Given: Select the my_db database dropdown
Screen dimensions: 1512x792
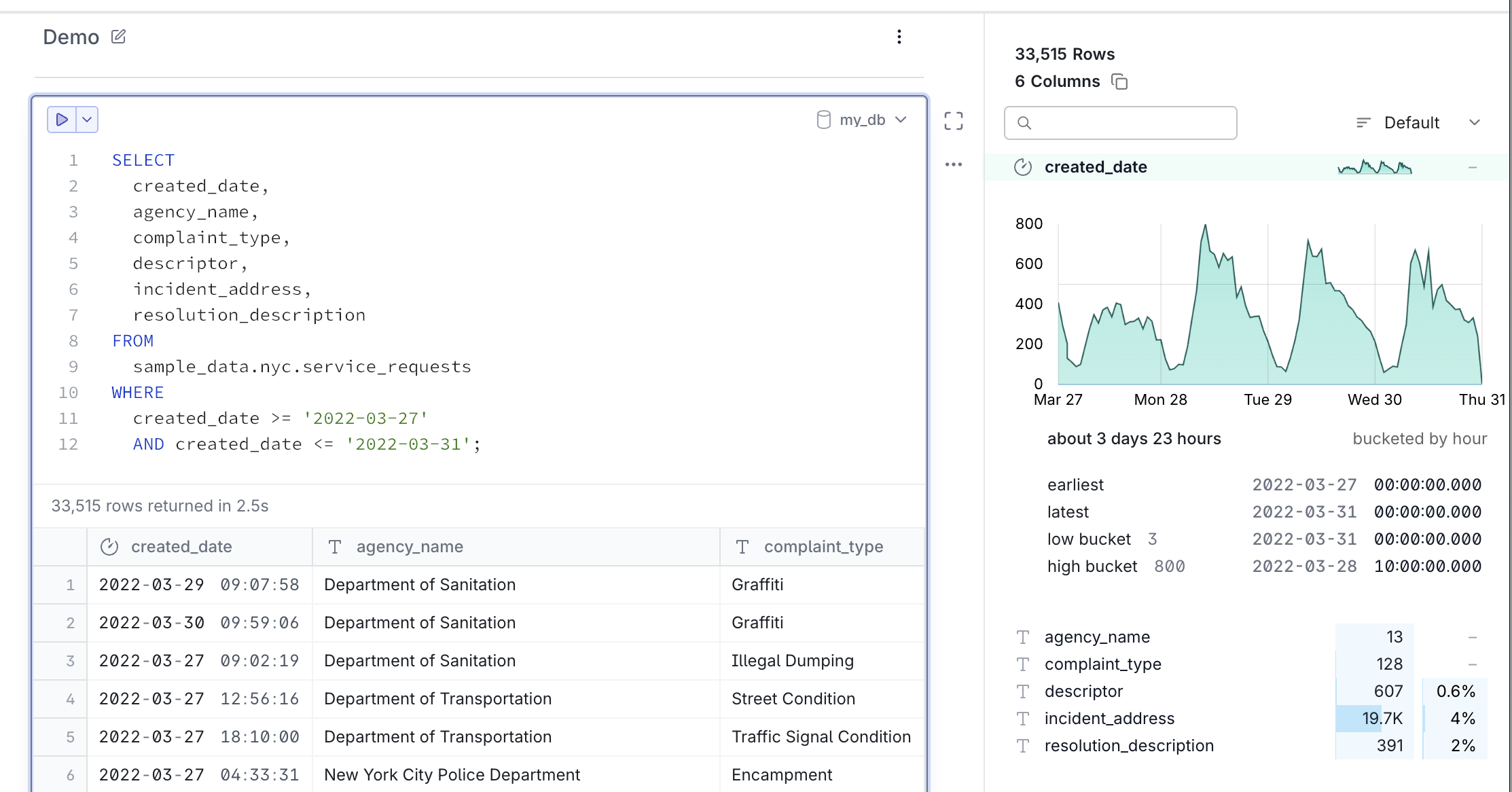Looking at the screenshot, I should [x=861, y=120].
